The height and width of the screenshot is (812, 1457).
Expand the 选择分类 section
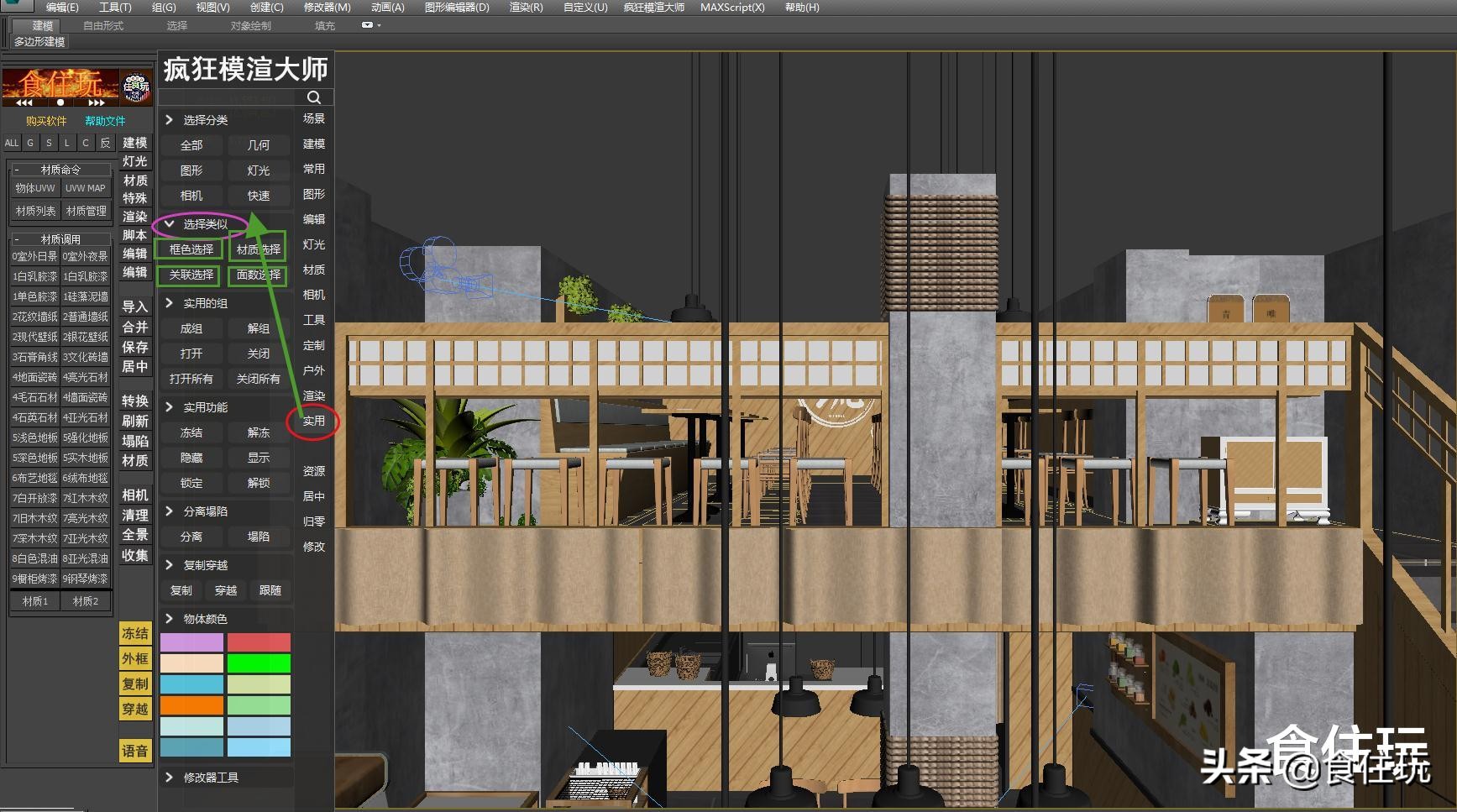pos(205,120)
